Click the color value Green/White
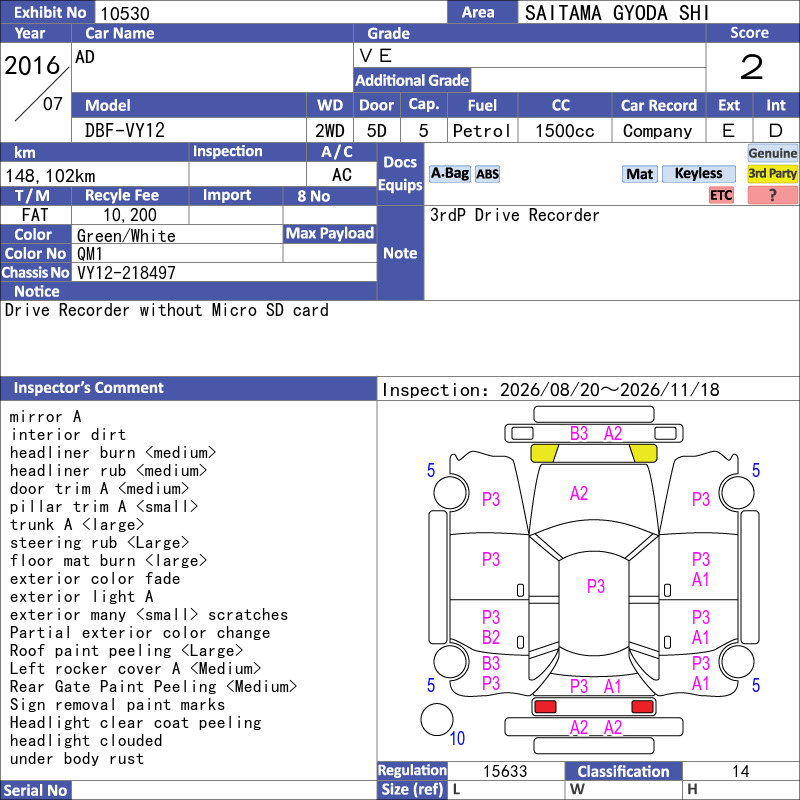The height and width of the screenshot is (800, 800). [x=126, y=236]
